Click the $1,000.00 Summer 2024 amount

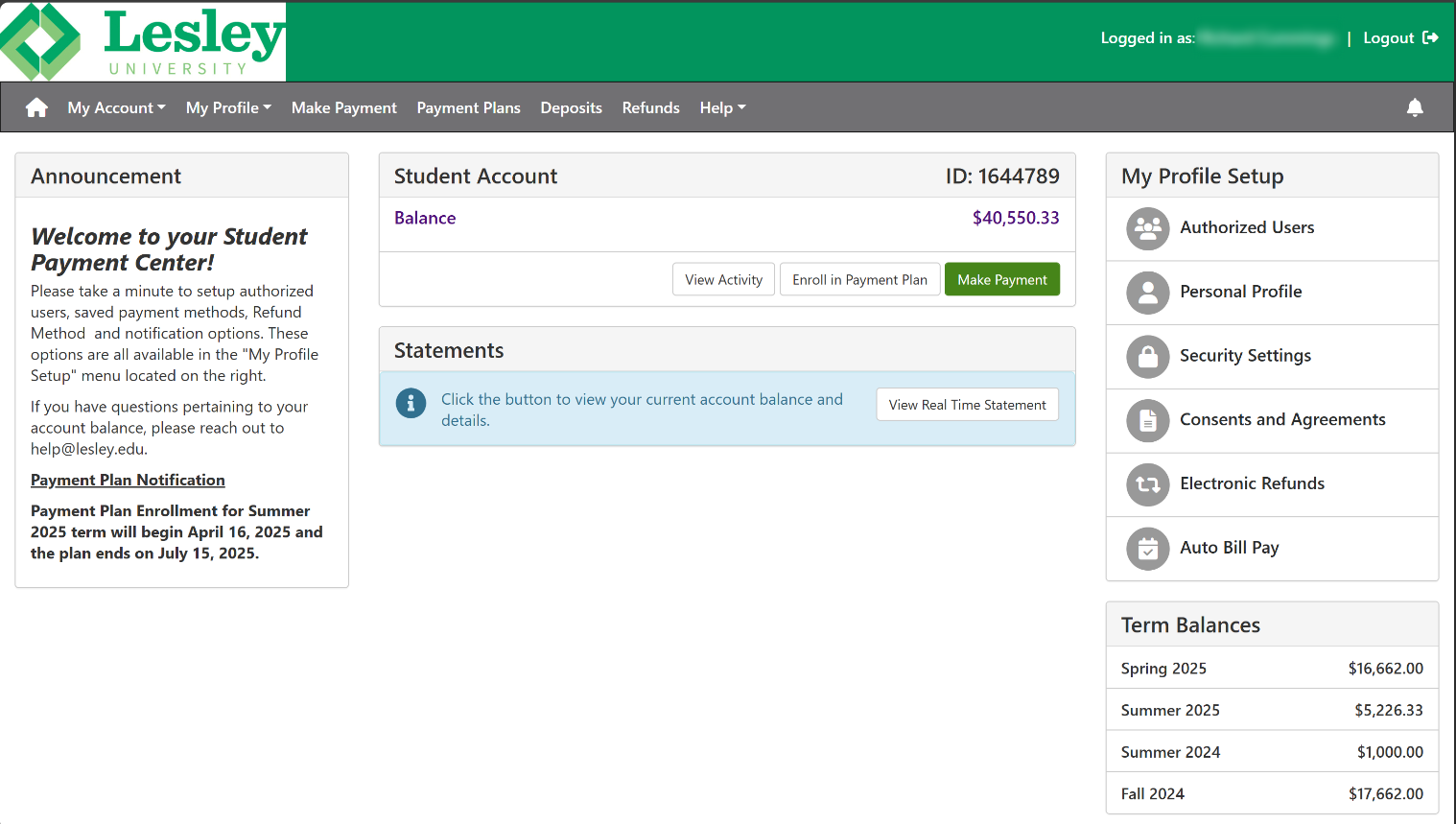[1390, 752]
